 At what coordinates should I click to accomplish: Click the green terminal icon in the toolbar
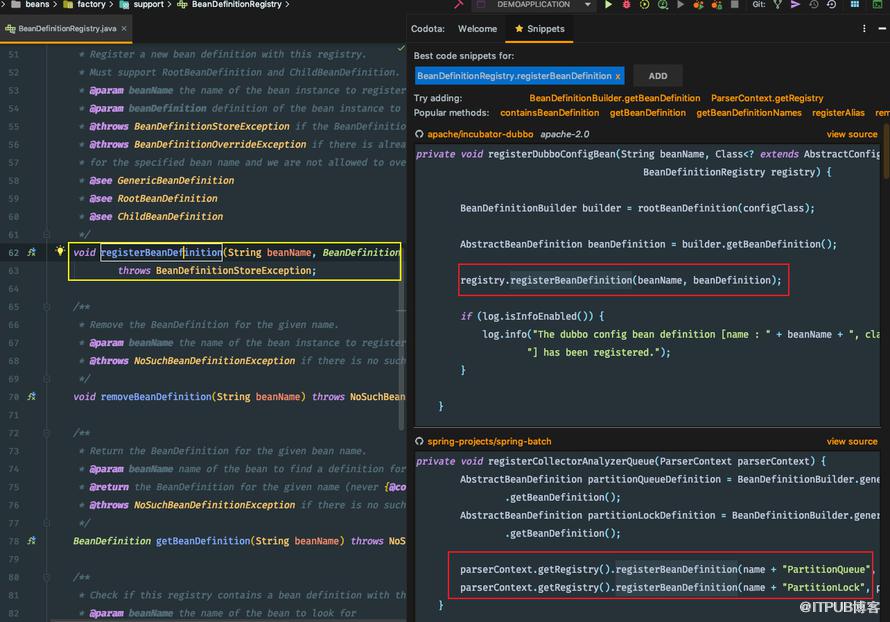point(877,5)
